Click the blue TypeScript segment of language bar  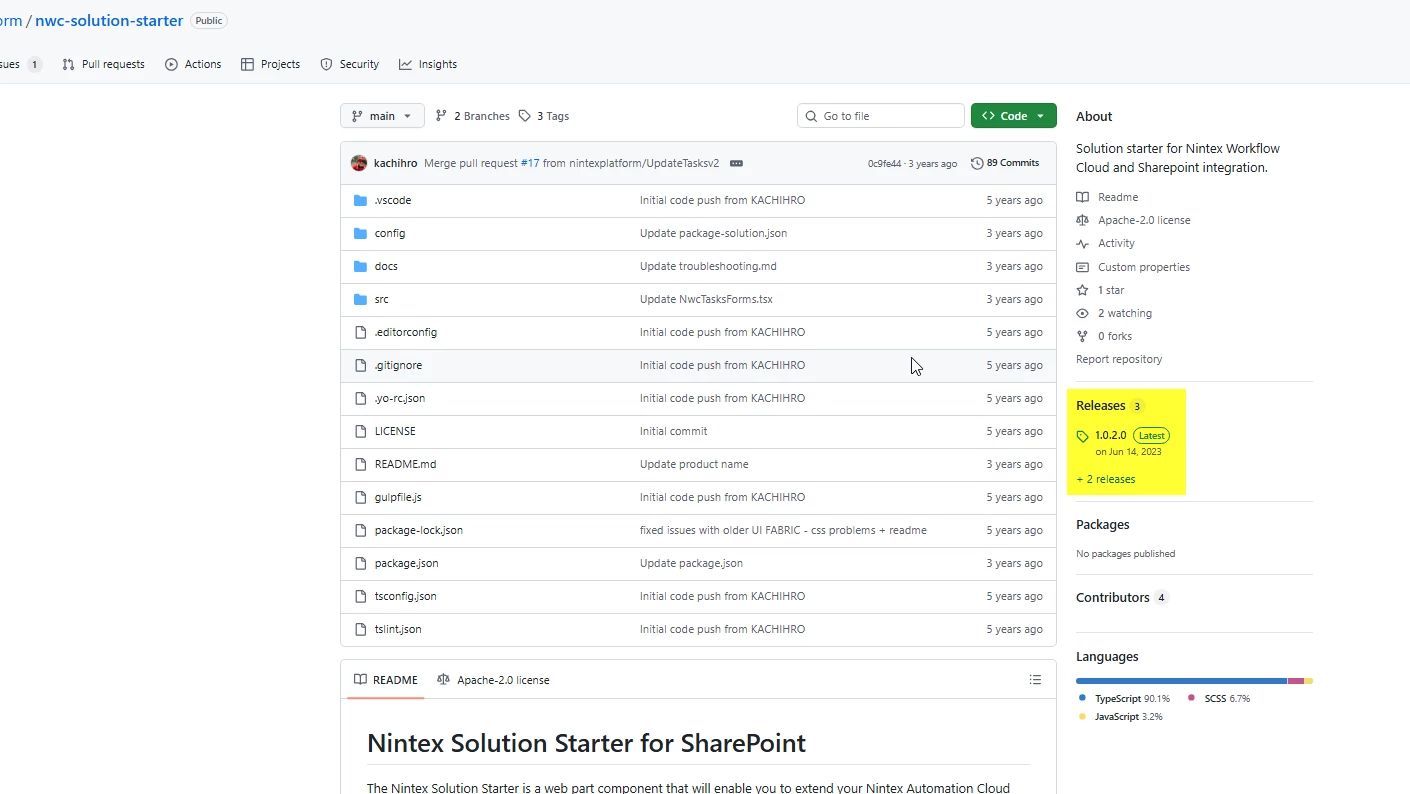1181,681
